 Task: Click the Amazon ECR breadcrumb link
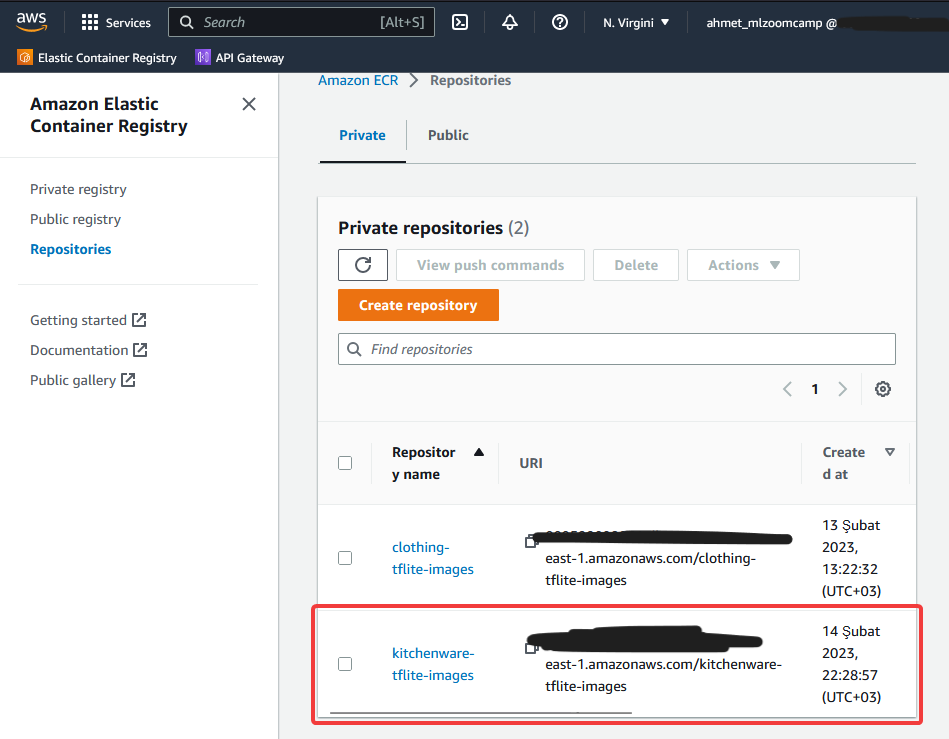pos(358,80)
